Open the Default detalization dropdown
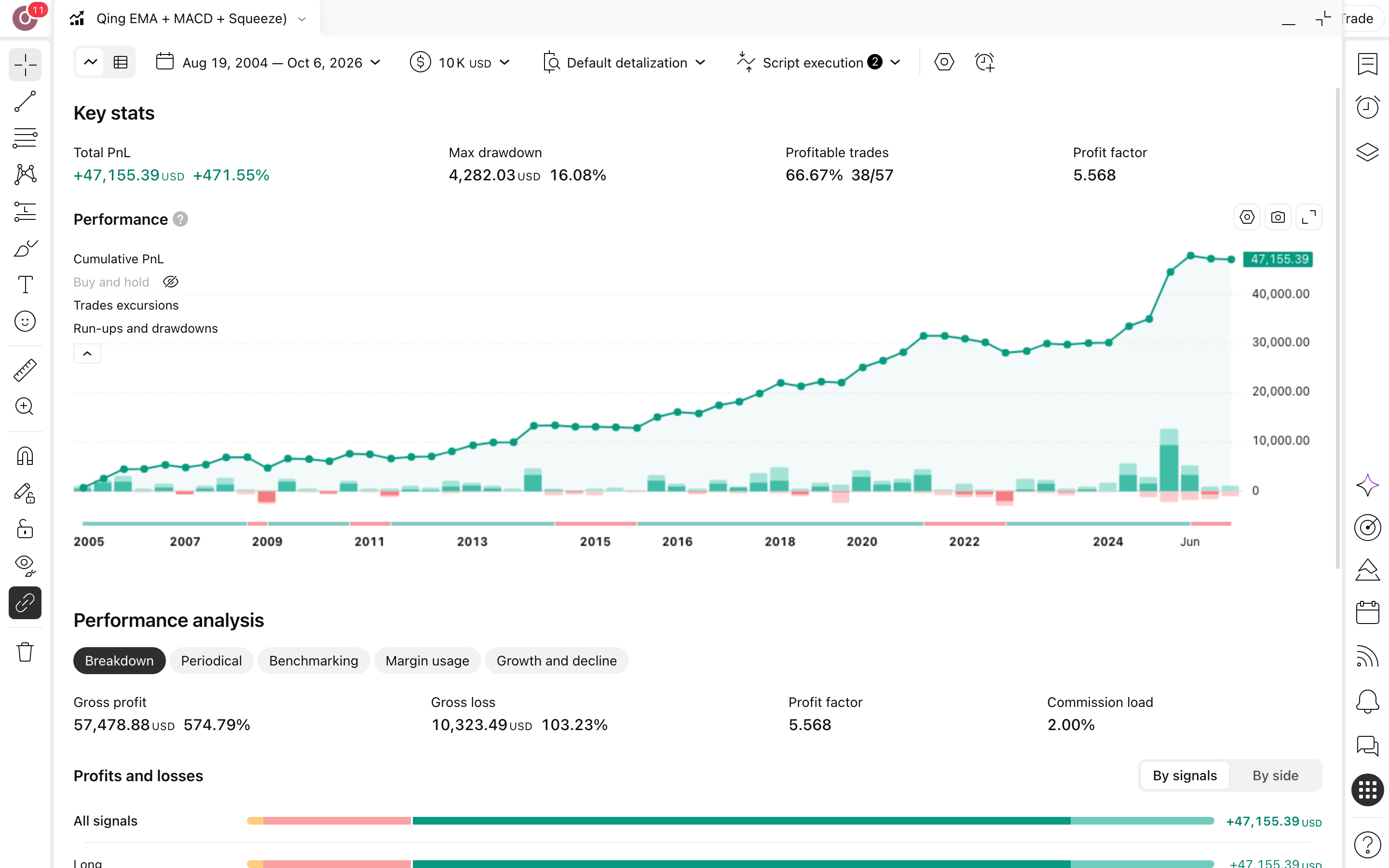 624,63
